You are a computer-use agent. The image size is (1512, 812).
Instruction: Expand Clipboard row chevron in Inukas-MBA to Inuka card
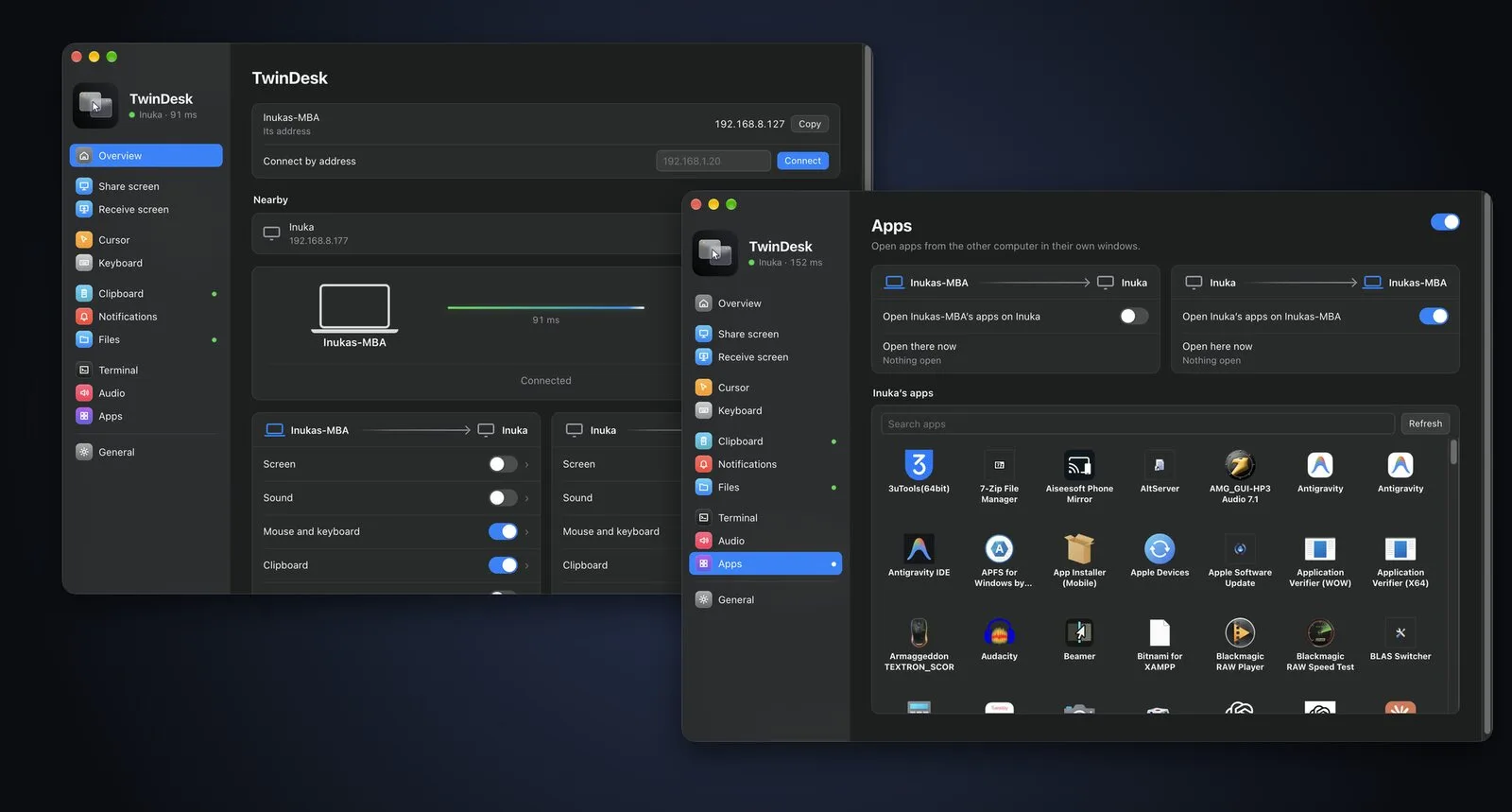click(526, 565)
